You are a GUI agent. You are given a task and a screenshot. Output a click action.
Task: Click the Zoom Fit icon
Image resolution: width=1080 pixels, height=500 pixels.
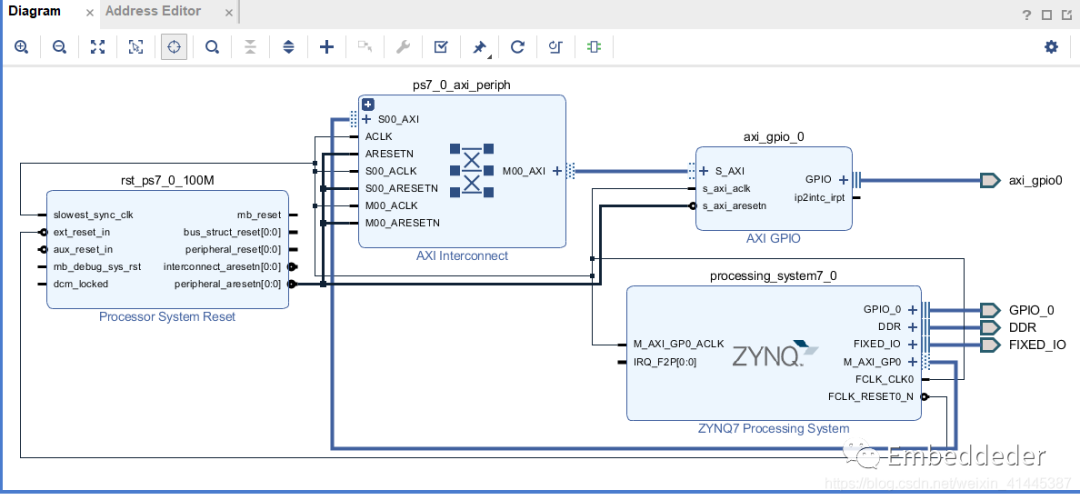point(98,47)
